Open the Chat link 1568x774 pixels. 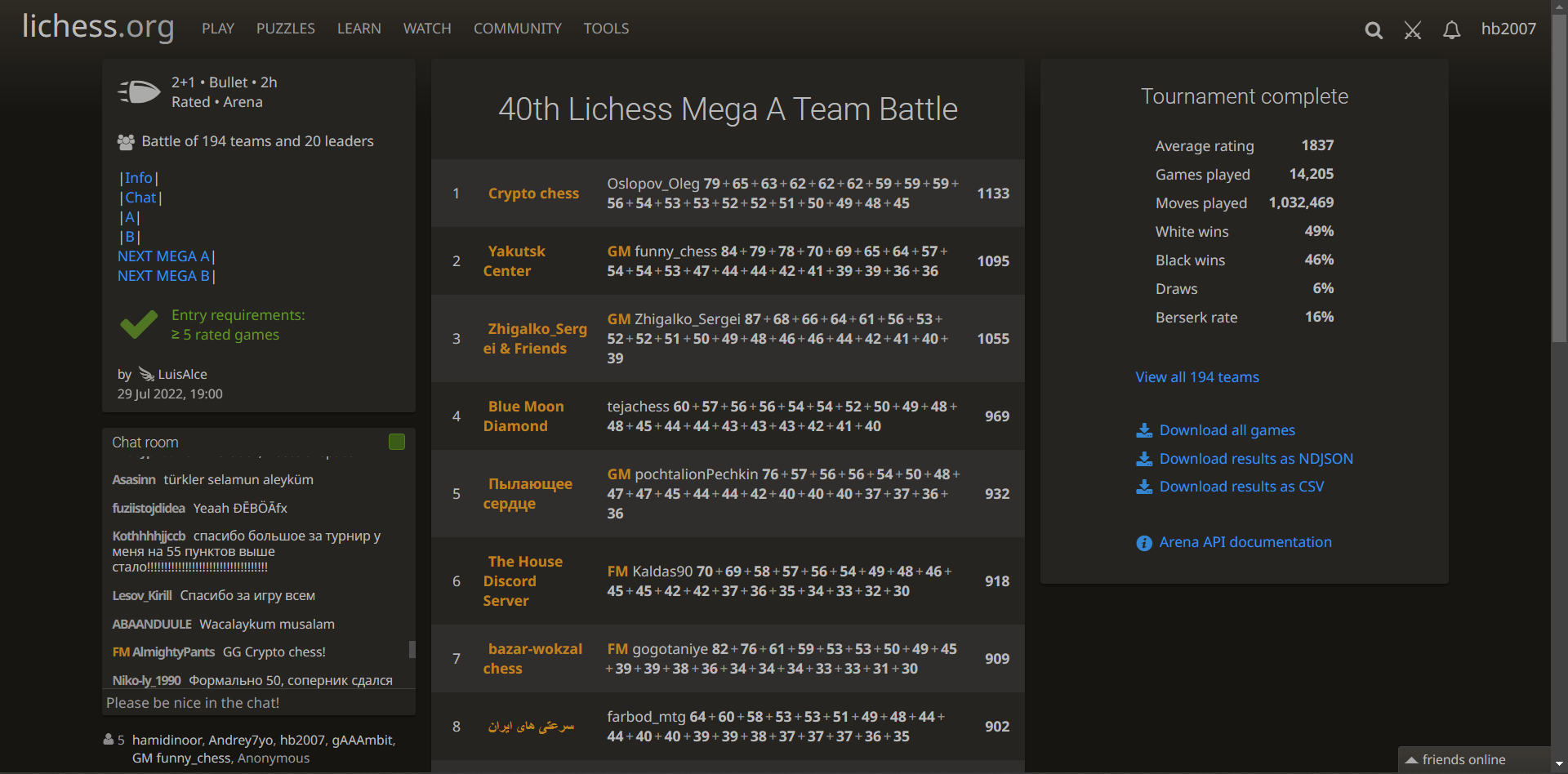pos(140,198)
